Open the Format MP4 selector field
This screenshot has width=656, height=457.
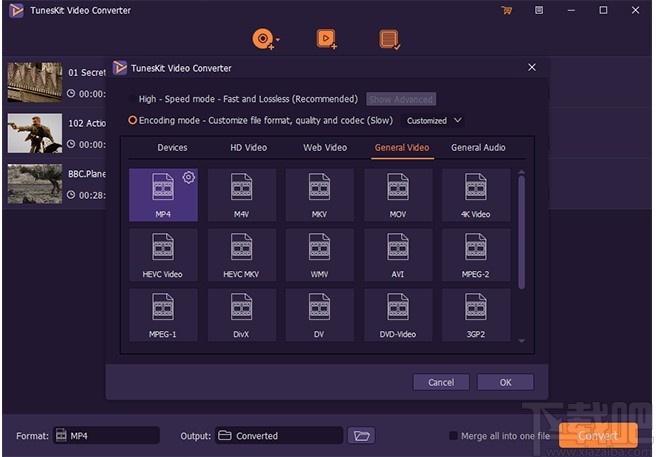point(106,435)
